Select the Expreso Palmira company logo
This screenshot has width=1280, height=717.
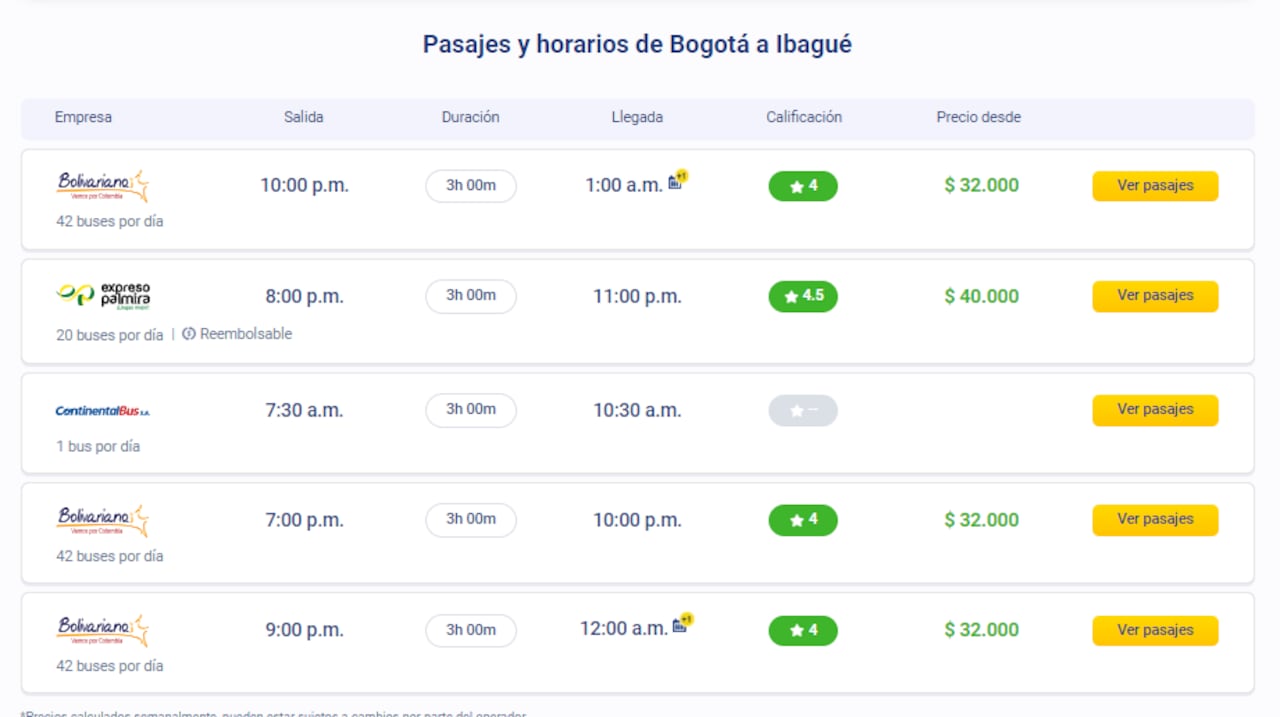[x=105, y=295]
